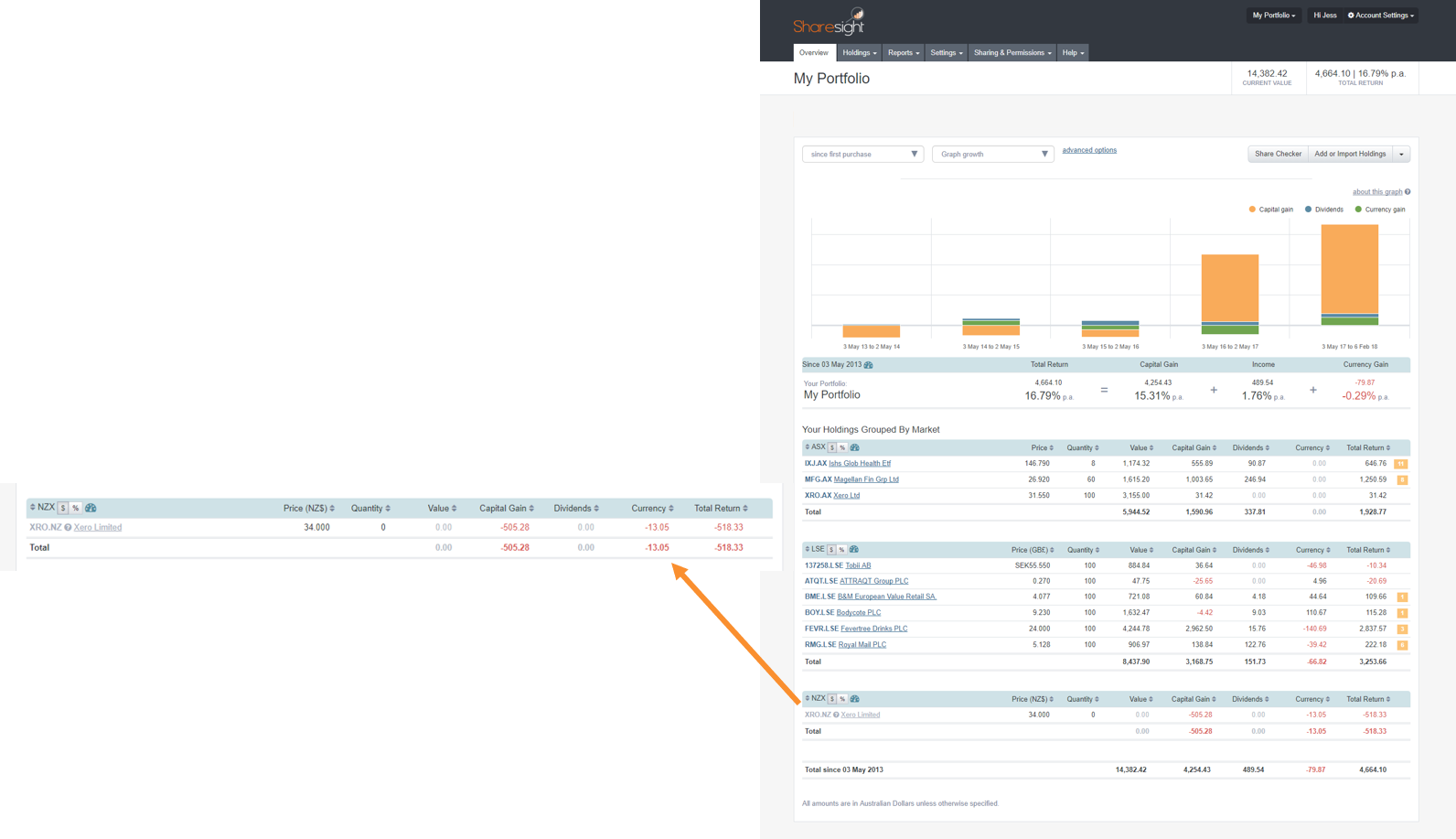The width and height of the screenshot is (1456, 839).
Task: Open Royal Mail PLC holding
Action: (x=862, y=645)
